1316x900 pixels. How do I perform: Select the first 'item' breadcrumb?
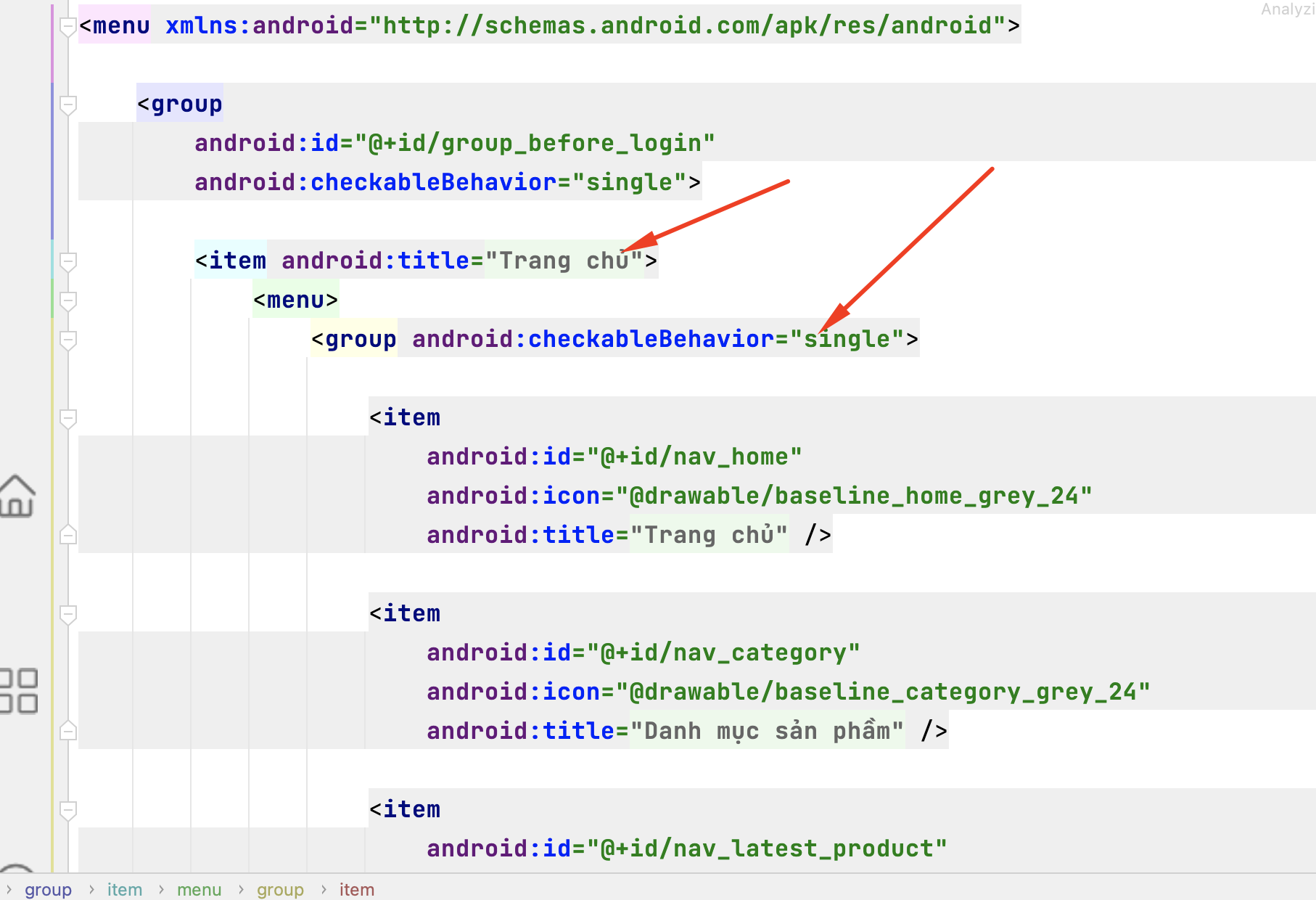125,889
